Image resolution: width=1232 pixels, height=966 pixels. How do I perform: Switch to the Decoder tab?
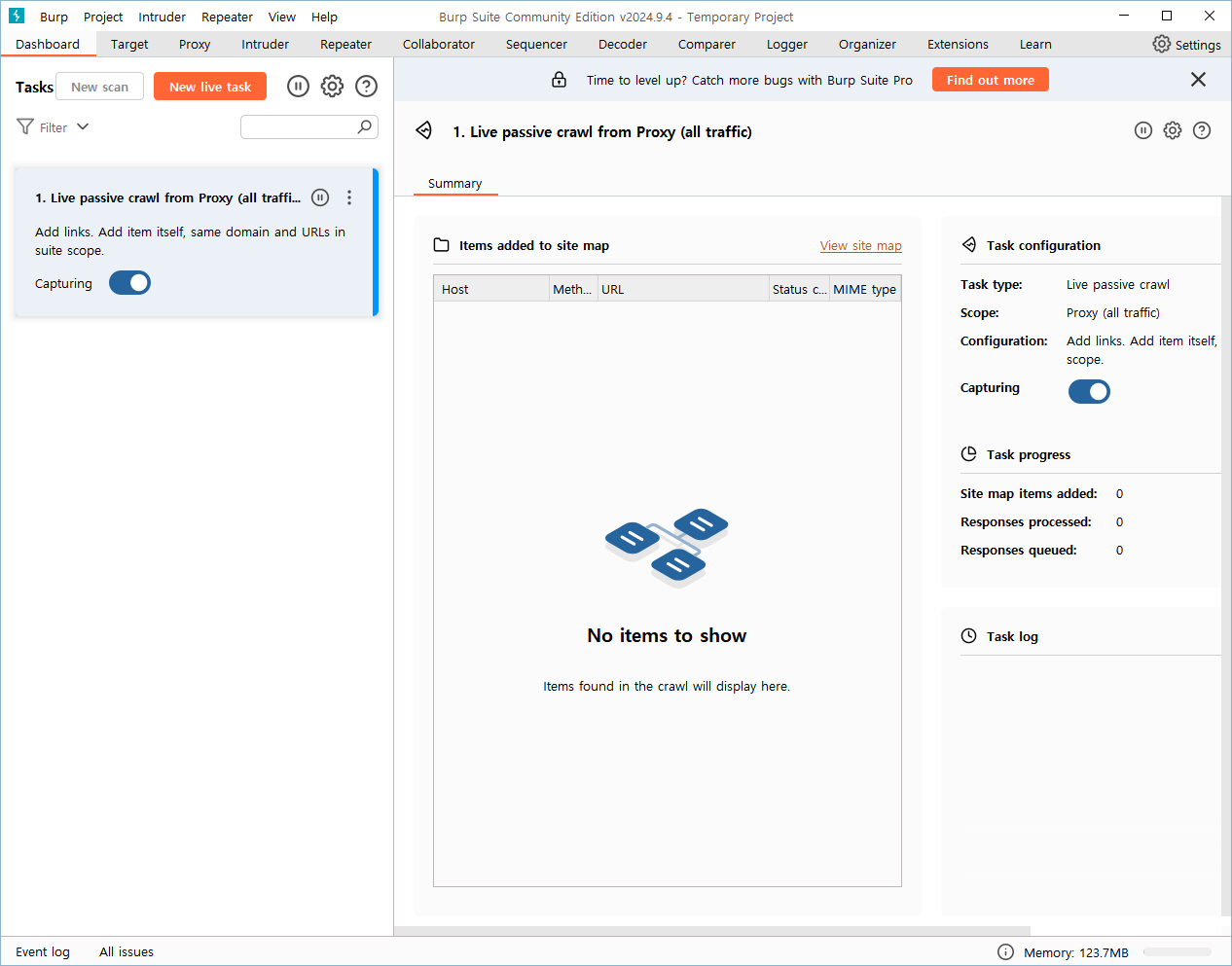pyautogui.click(x=623, y=44)
